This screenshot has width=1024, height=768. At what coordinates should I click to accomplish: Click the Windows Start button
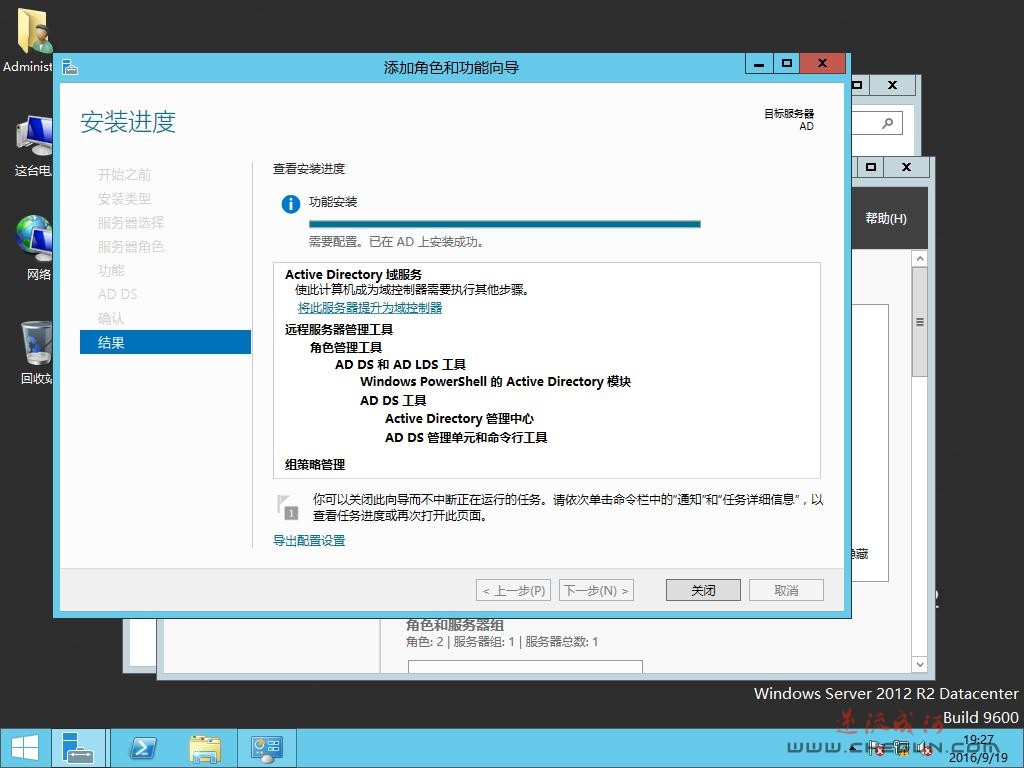pyautogui.click(x=25, y=748)
